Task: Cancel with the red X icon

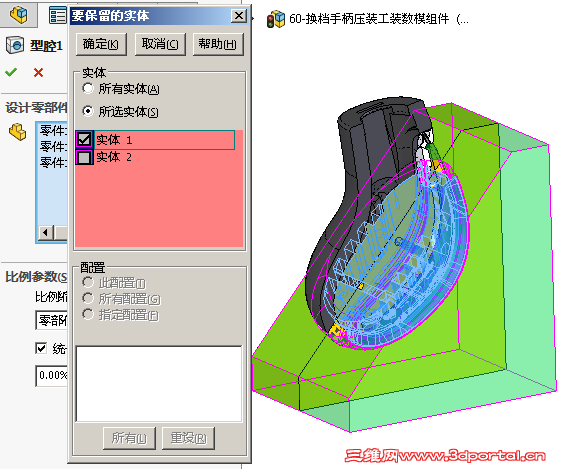Action: coord(38,72)
